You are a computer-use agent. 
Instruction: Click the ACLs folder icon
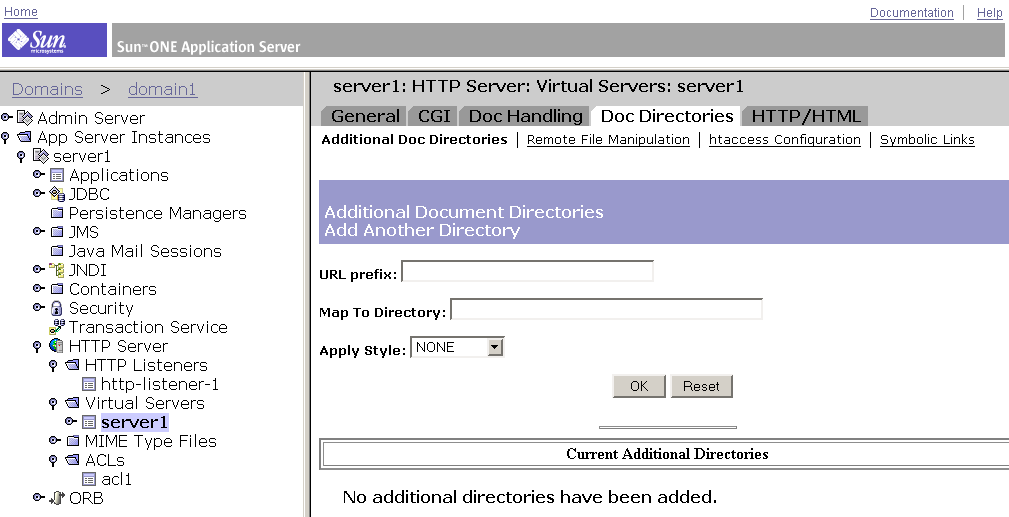pos(73,460)
